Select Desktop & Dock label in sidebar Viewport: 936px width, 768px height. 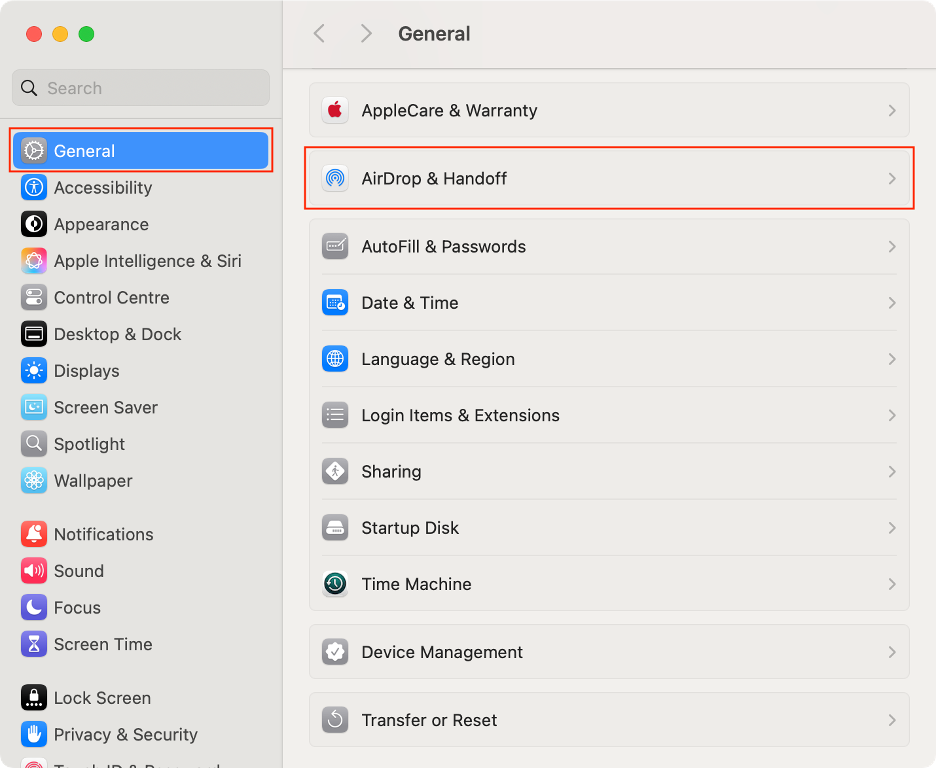click(x=118, y=334)
